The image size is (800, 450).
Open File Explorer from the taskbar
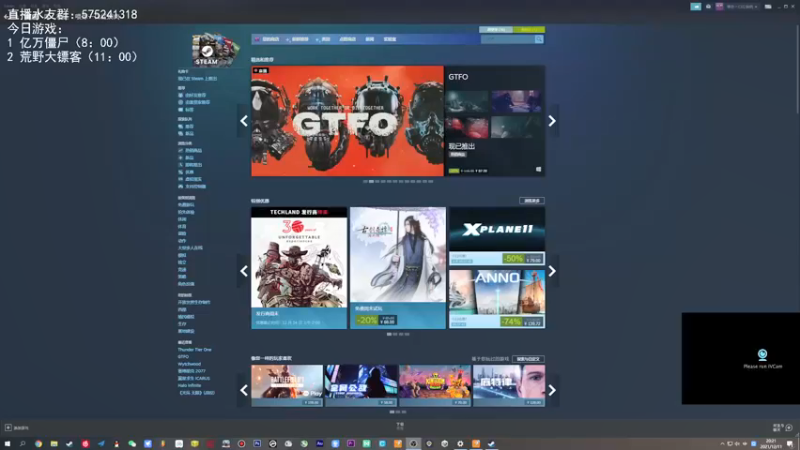(54, 444)
